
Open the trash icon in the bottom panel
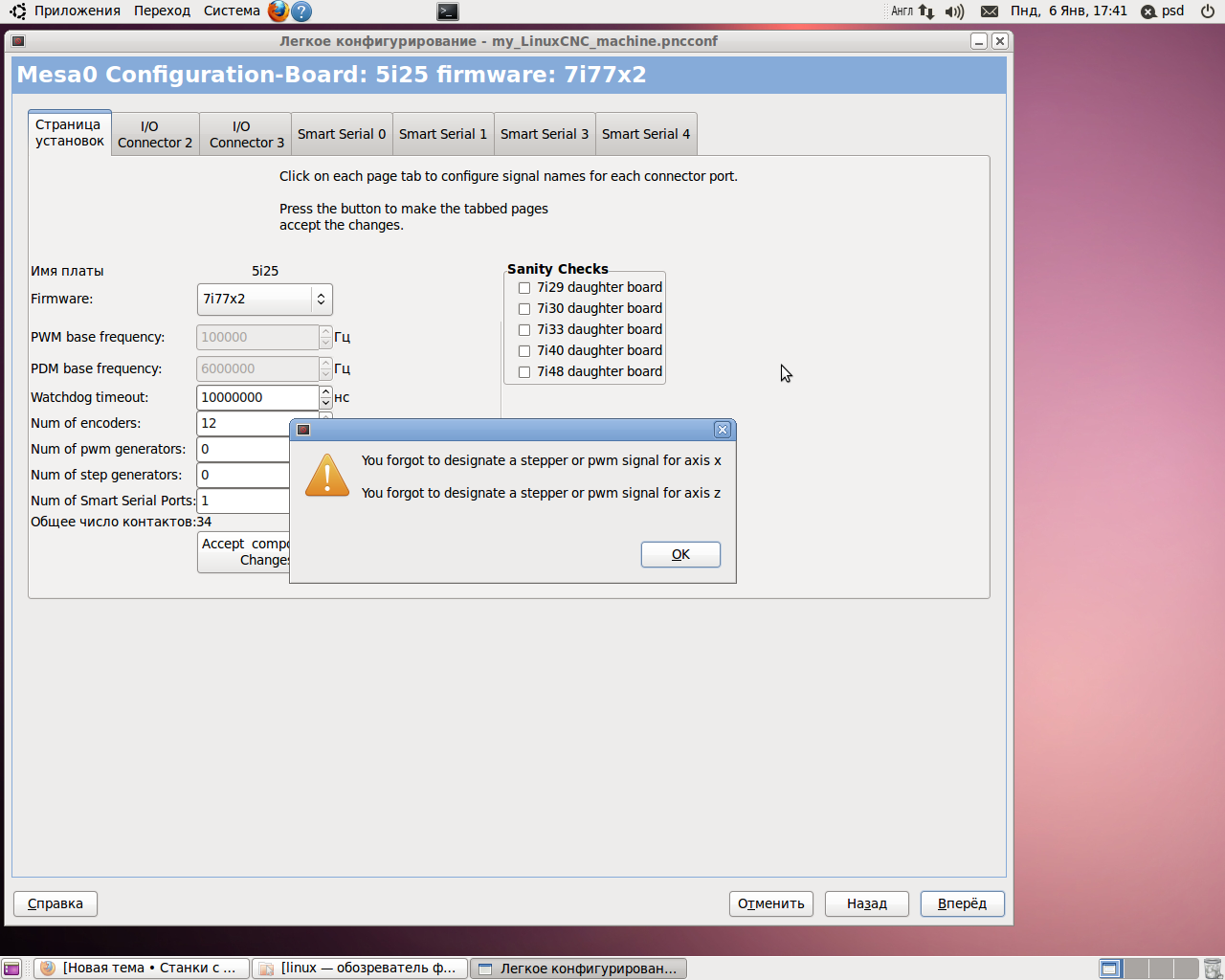pyautogui.click(x=1213, y=969)
